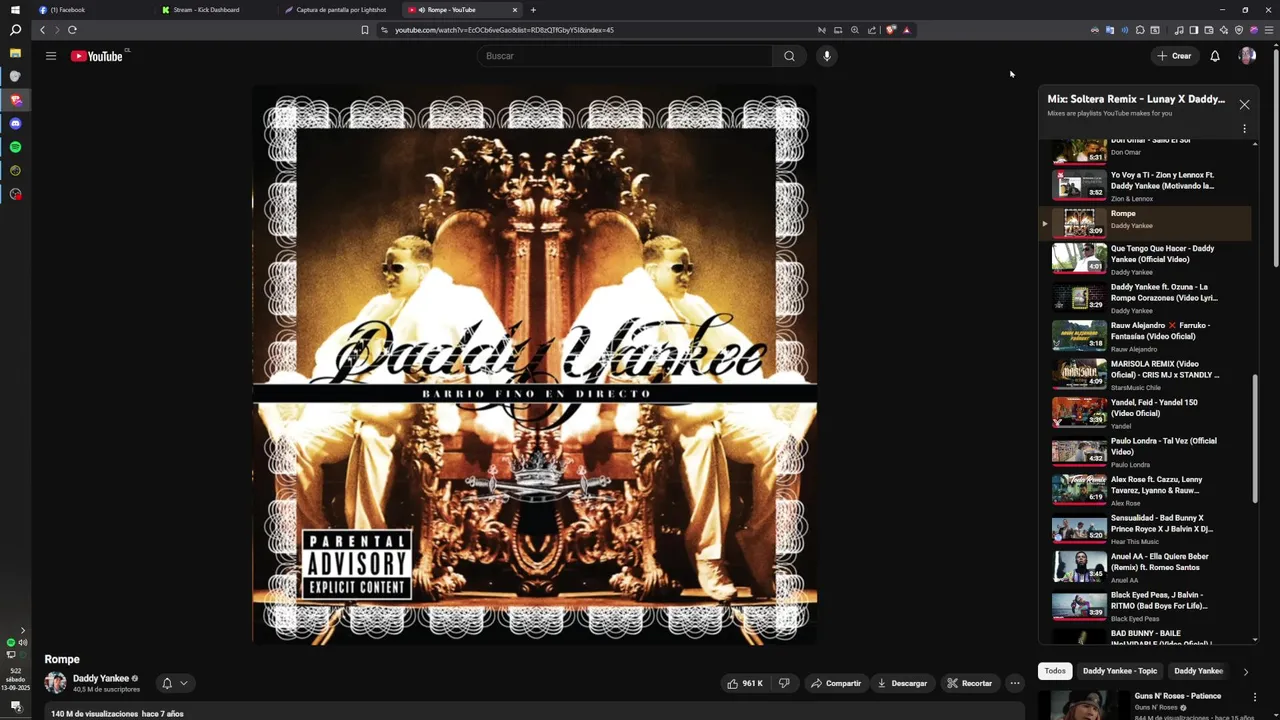Viewport: 1280px width, 720px height.
Task: Click the browser forward arrow
Action: (x=56, y=30)
